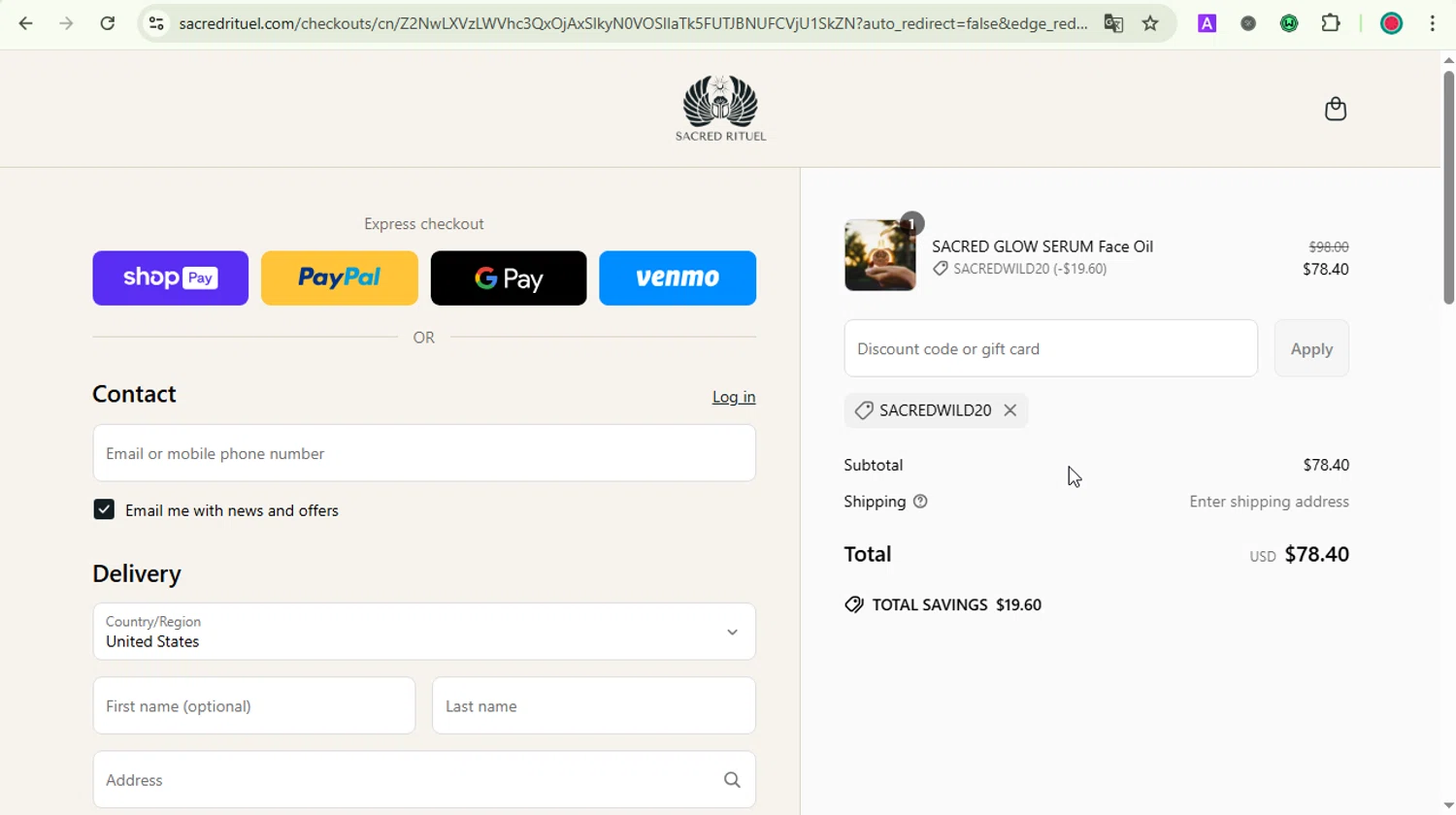Click the Contact heading

[x=134, y=394]
